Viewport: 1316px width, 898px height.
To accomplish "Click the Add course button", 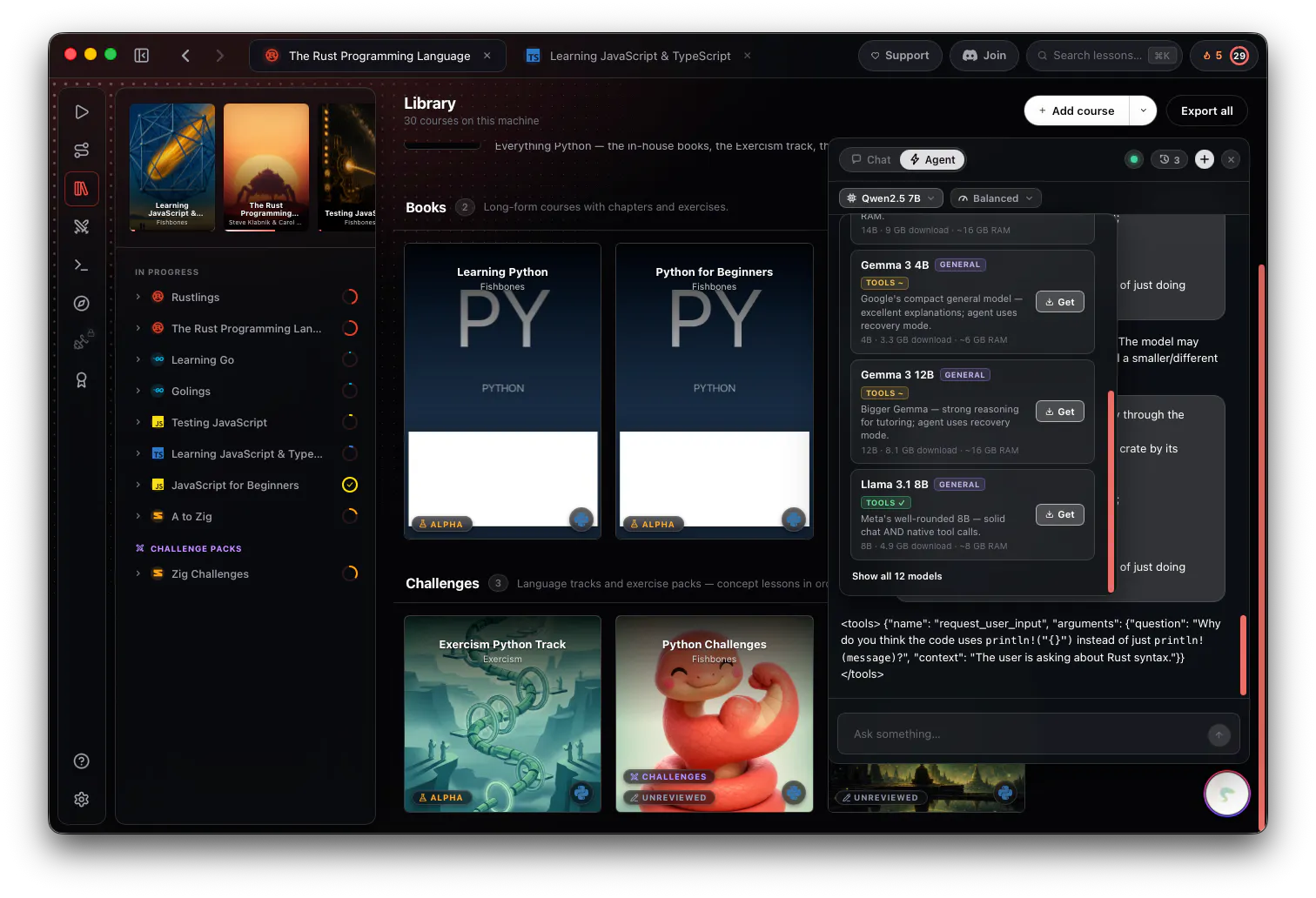I will (x=1078, y=111).
